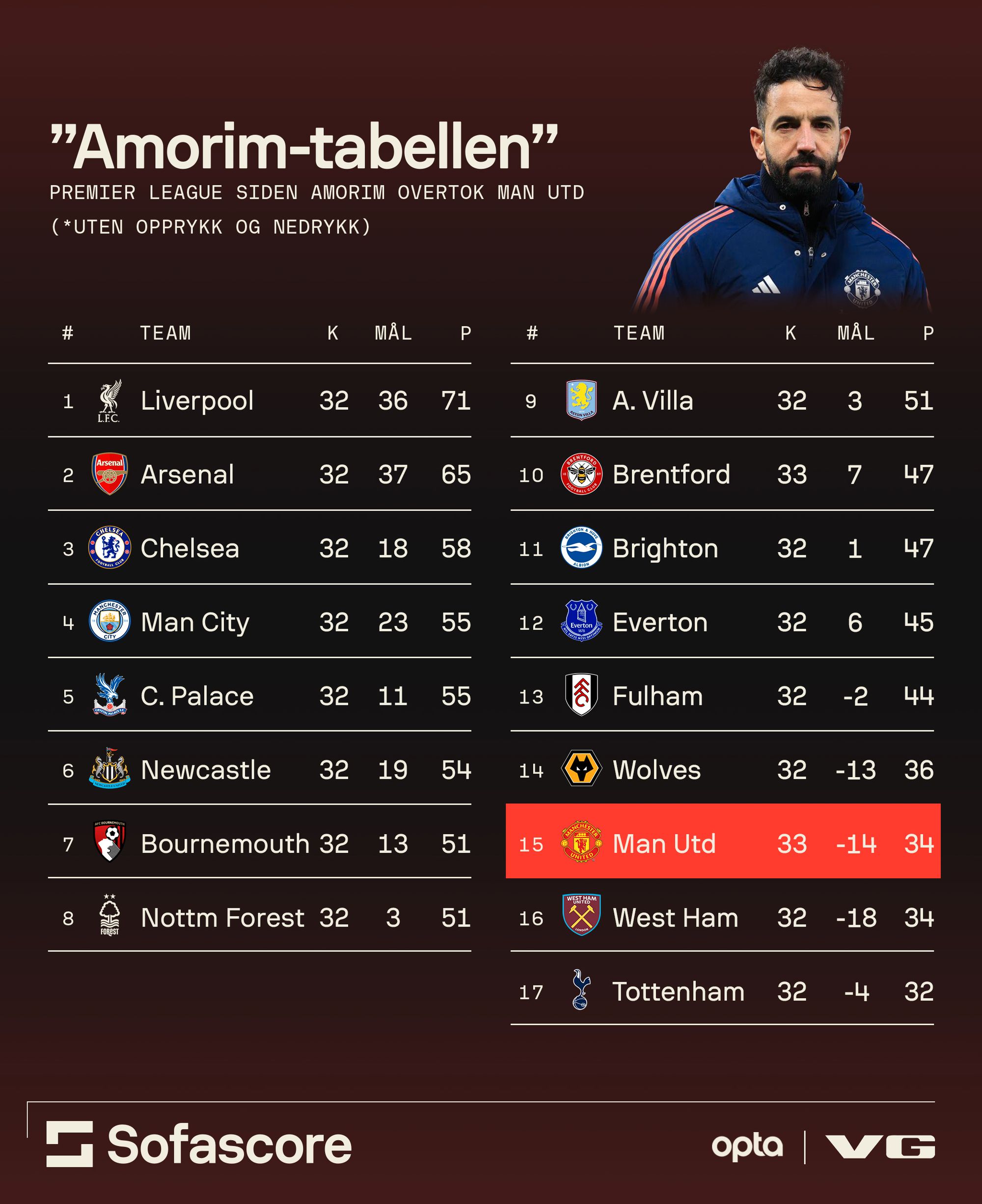Click the VG logo
Viewport: 982px width, 1204px height.
[x=879, y=1147]
